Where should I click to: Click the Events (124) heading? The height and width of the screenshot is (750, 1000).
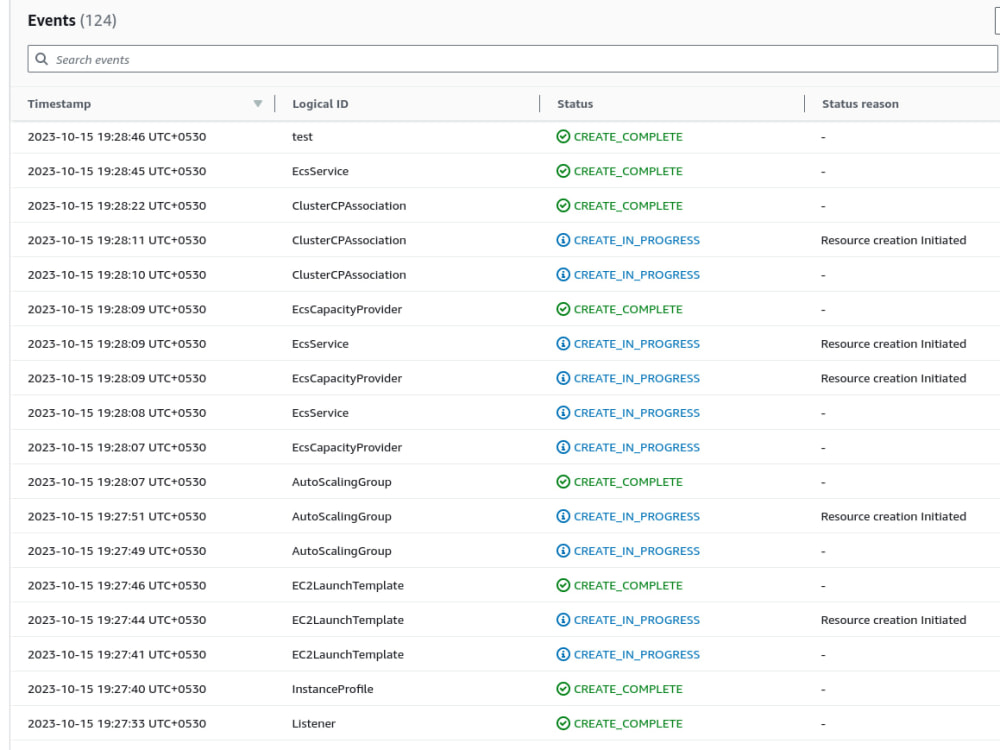tap(72, 20)
